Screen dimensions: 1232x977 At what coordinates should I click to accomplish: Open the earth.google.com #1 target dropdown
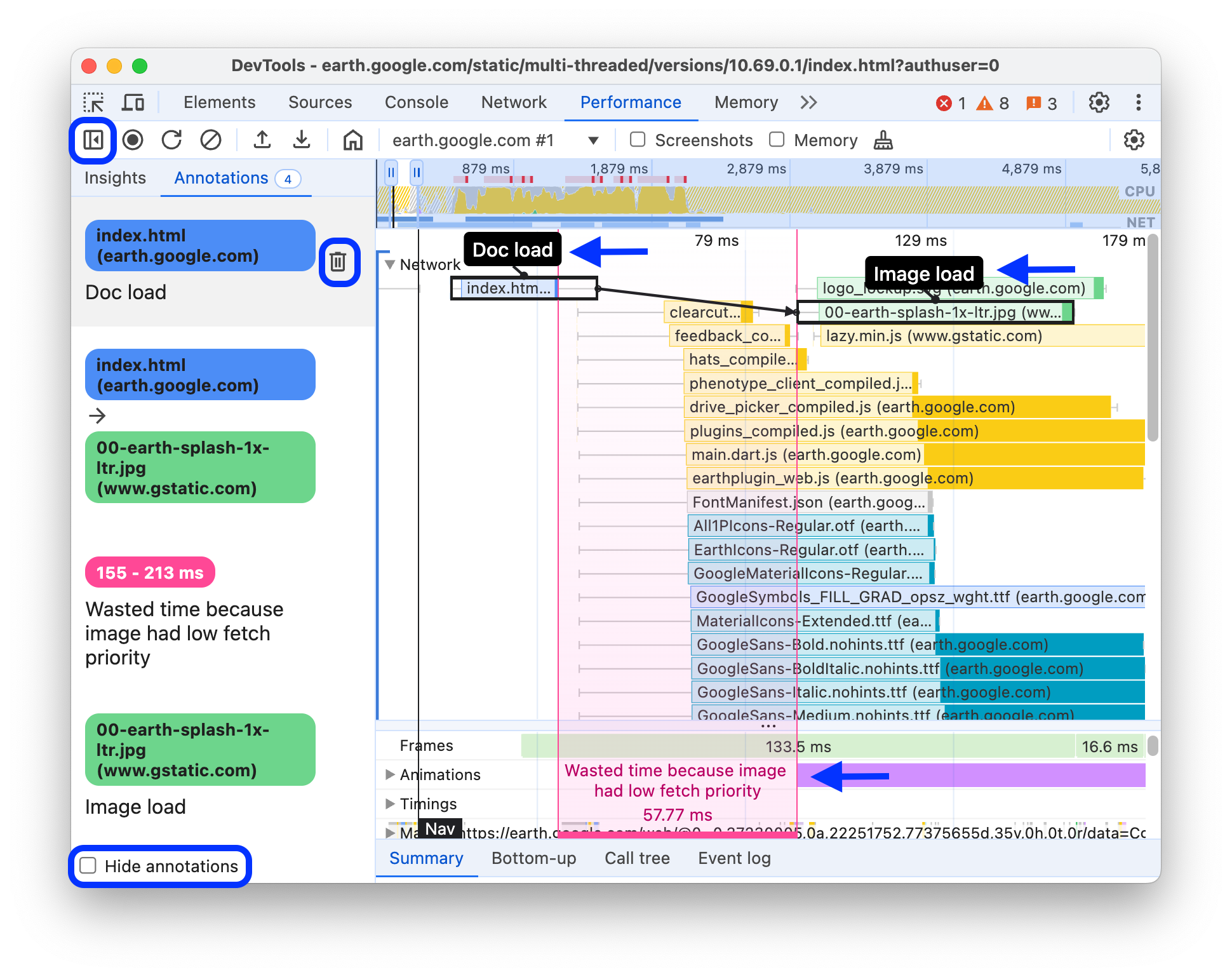tap(594, 140)
